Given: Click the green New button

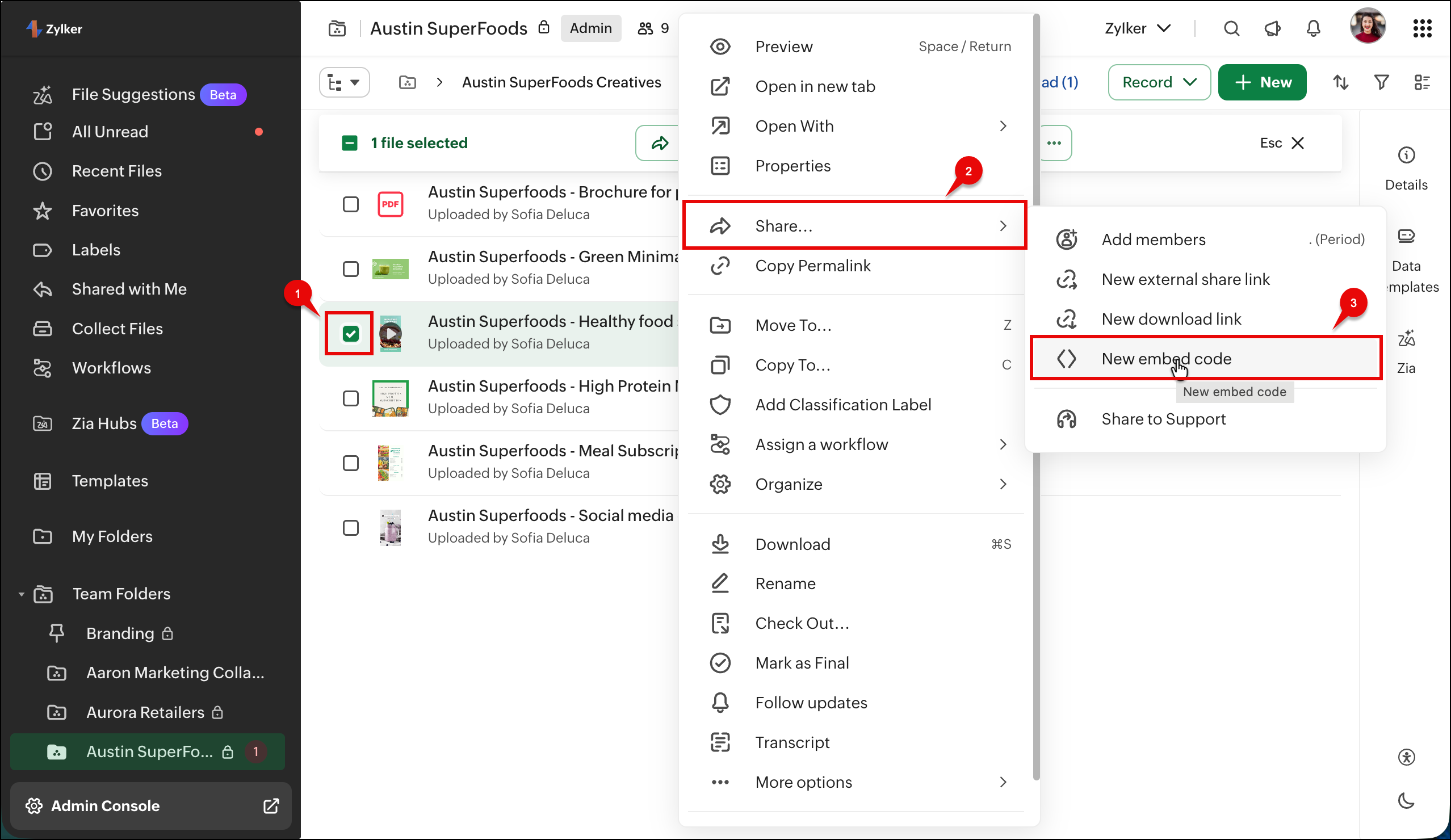Looking at the screenshot, I should click(1262, 82).
